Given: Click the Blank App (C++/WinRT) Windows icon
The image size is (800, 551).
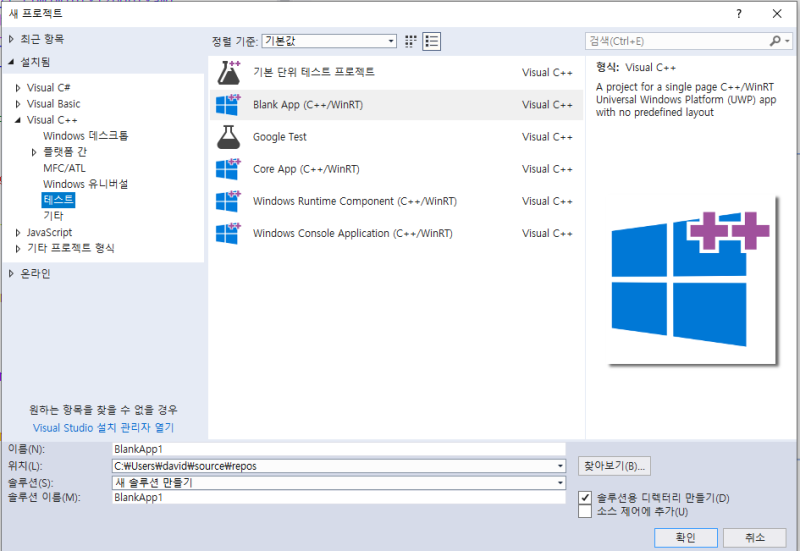Looking at the screenshot, I should click(228, 105).
